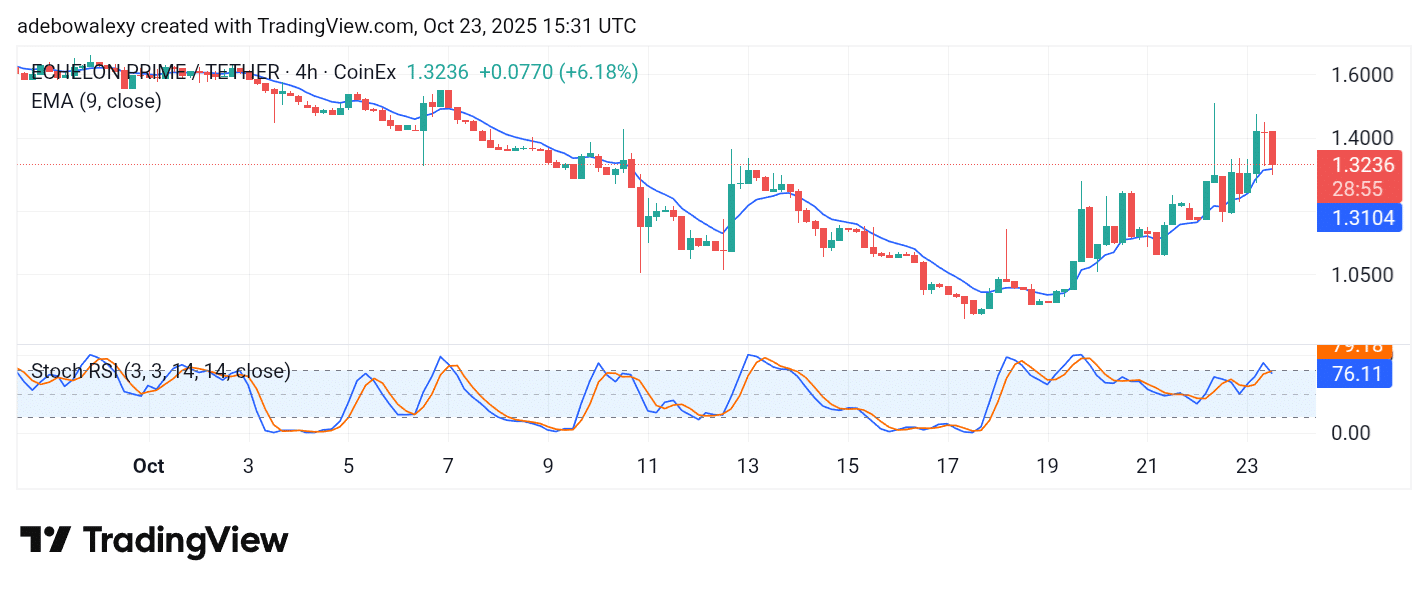Select the Stoch RSI indicator label
The height and width of the screenshot is (591, 1428).
click(160, 372)
